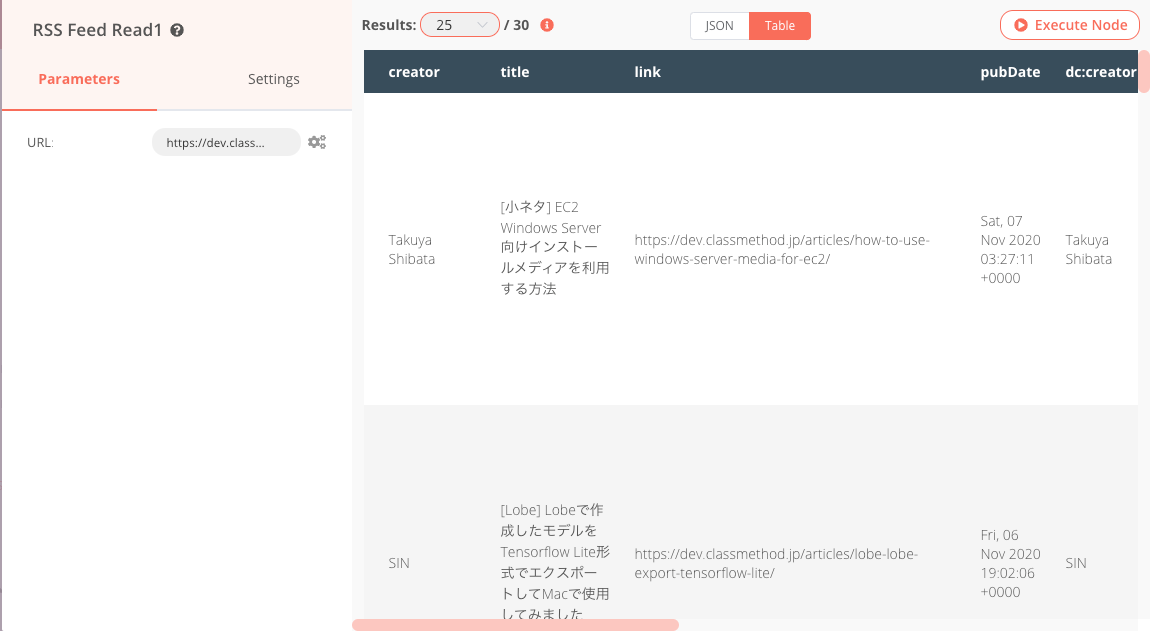Open URL parameter options gear
Image resolution: width=1150 pixels, height=631 pixels.
coord(317,142)
